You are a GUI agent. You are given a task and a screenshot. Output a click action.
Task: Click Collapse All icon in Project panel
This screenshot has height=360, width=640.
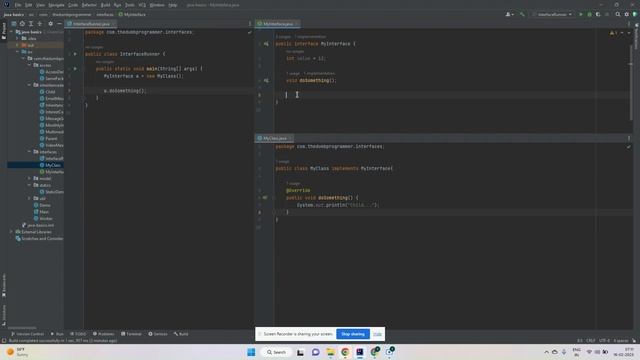[x=40, y=24]
